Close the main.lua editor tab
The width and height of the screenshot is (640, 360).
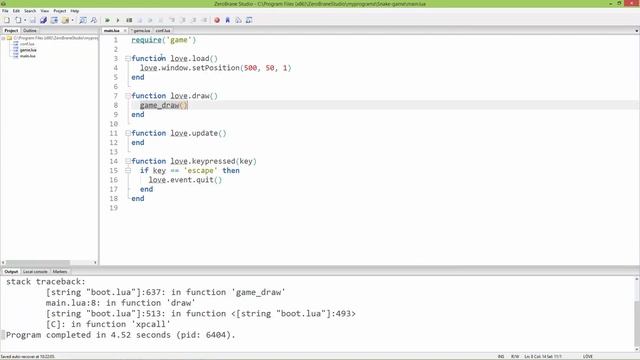coord(125,31)
